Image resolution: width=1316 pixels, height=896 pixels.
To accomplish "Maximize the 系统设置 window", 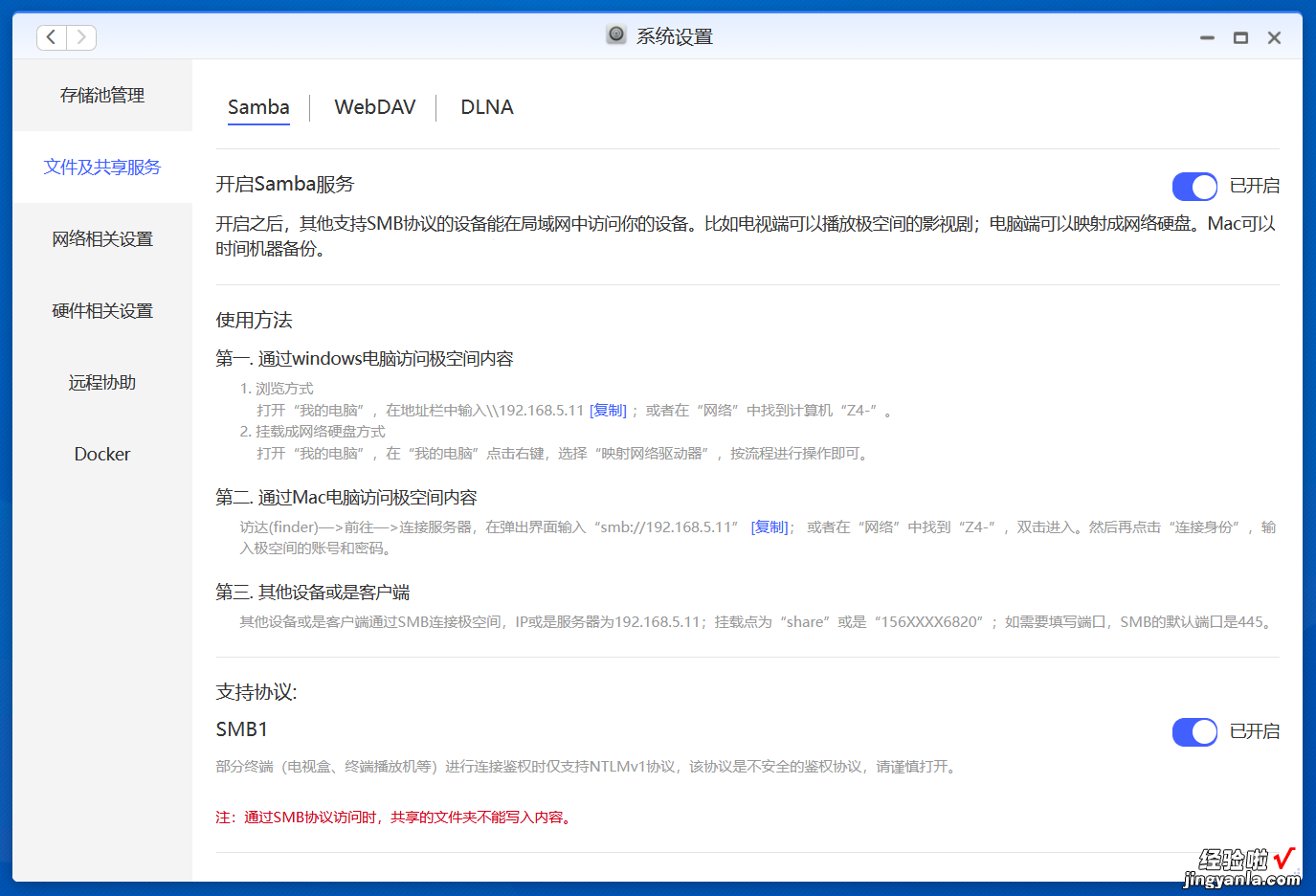I will [1240, 38].
